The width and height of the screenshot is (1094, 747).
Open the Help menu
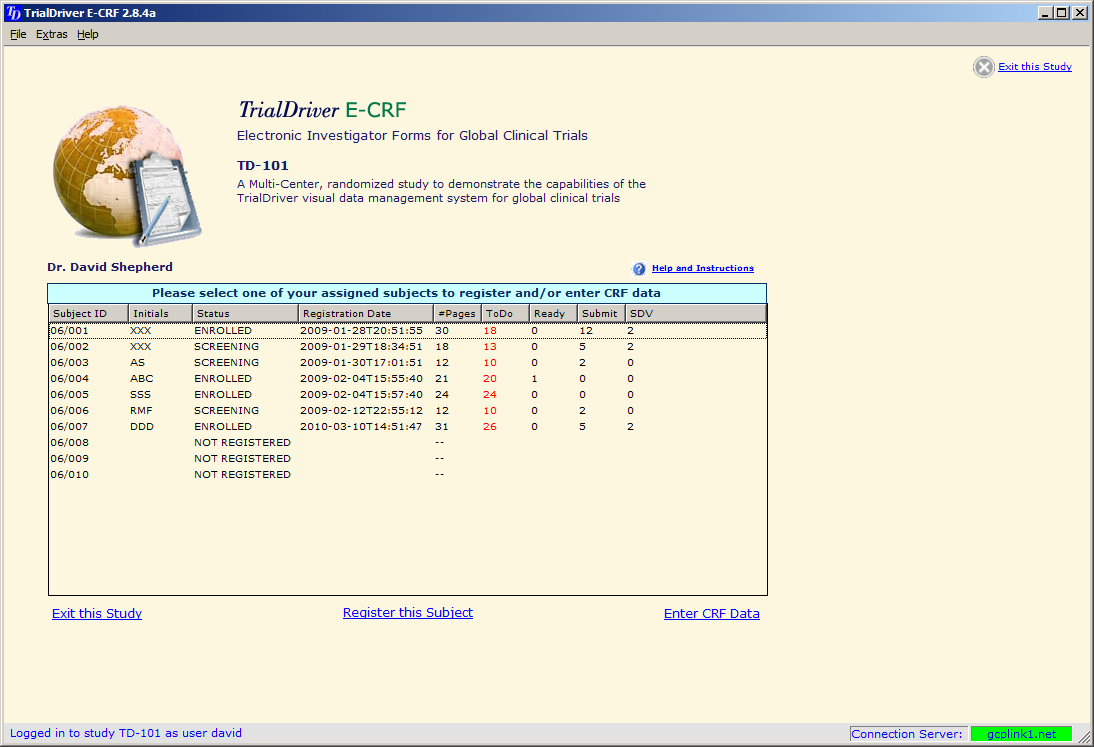[88, 34]
